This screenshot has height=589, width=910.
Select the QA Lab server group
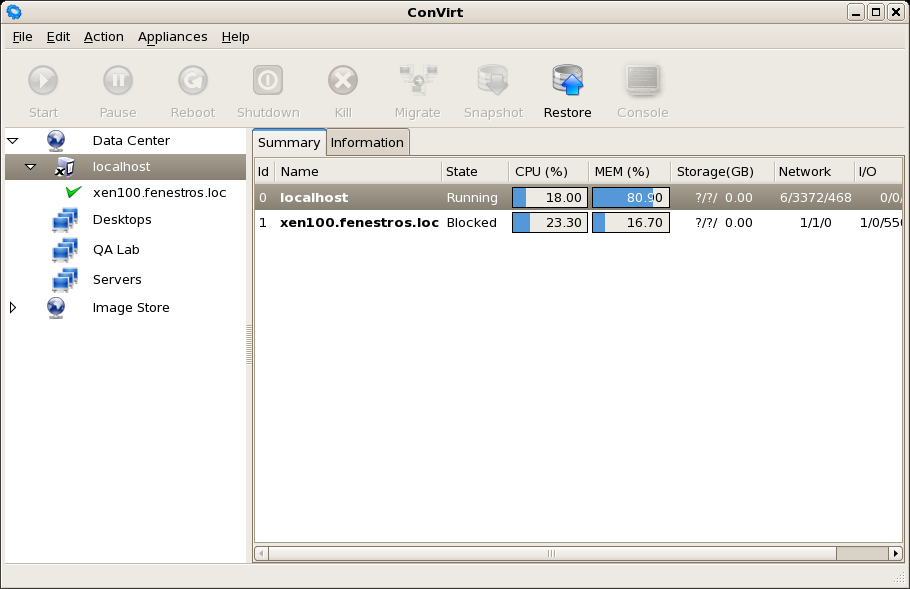tap(116, 250)
